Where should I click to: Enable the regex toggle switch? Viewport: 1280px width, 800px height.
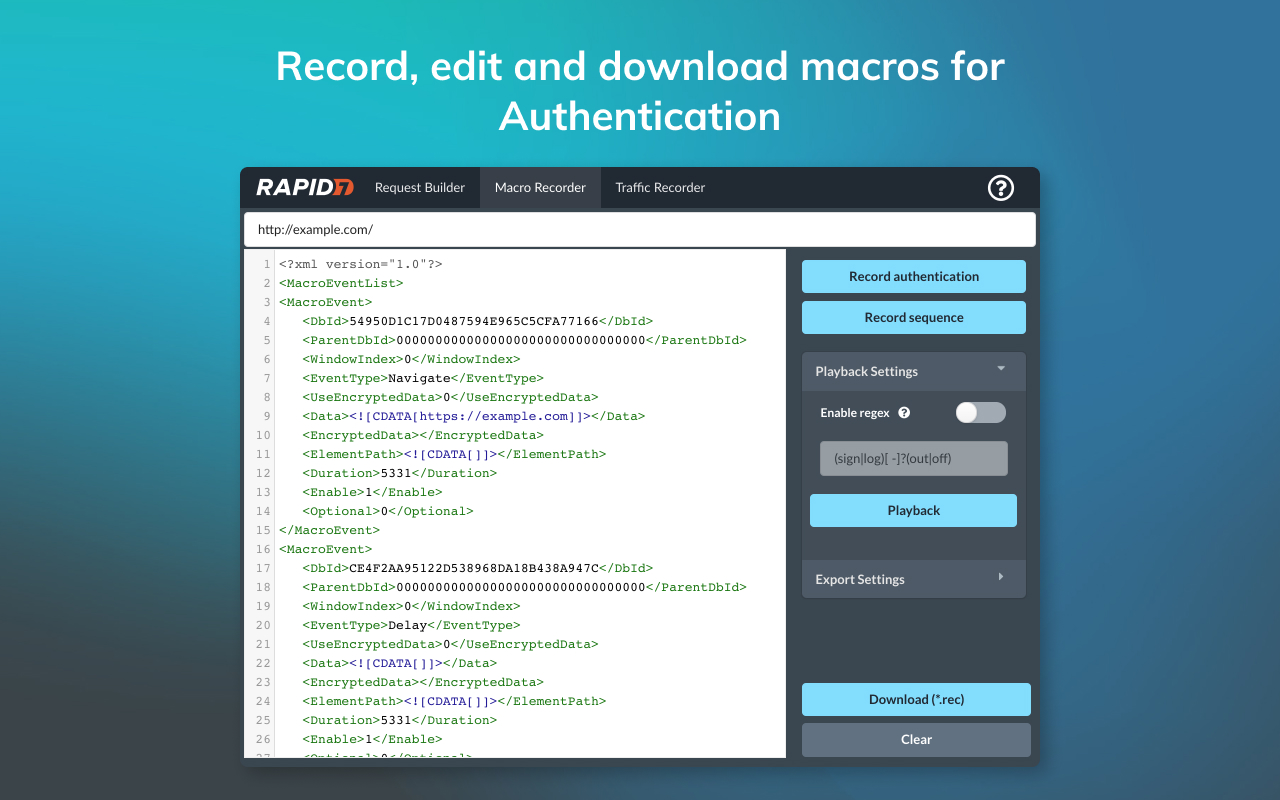[x=980, y=412]
